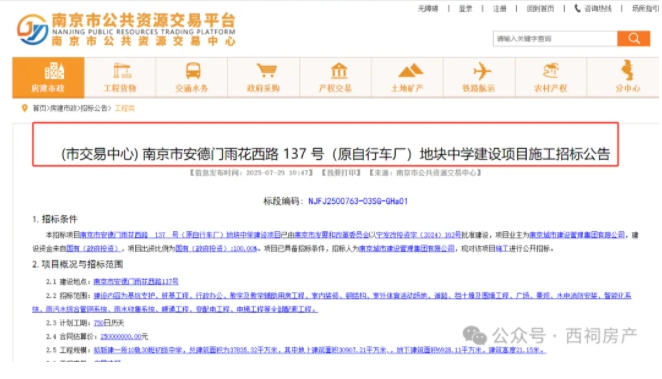Click the orange magnifier search button
Viewport: 662px width, 379px height.
point(633,38)
